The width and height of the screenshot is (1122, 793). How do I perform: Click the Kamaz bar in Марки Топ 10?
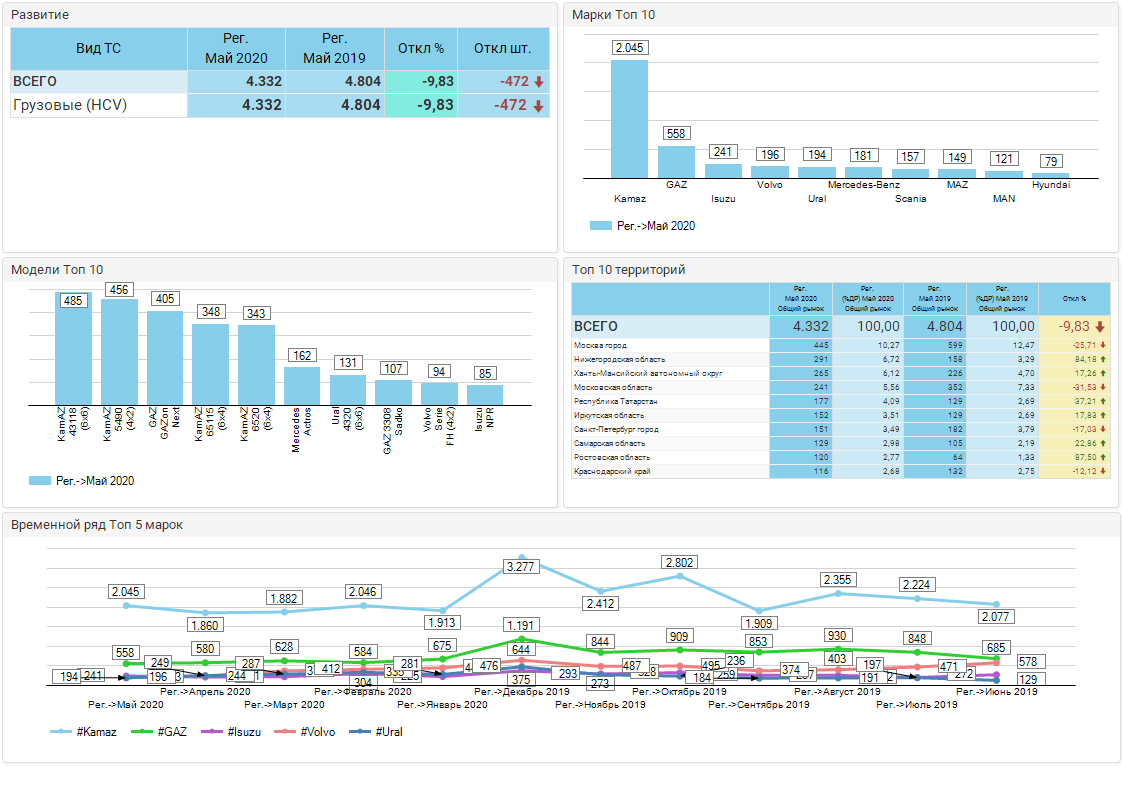point(630,119)
